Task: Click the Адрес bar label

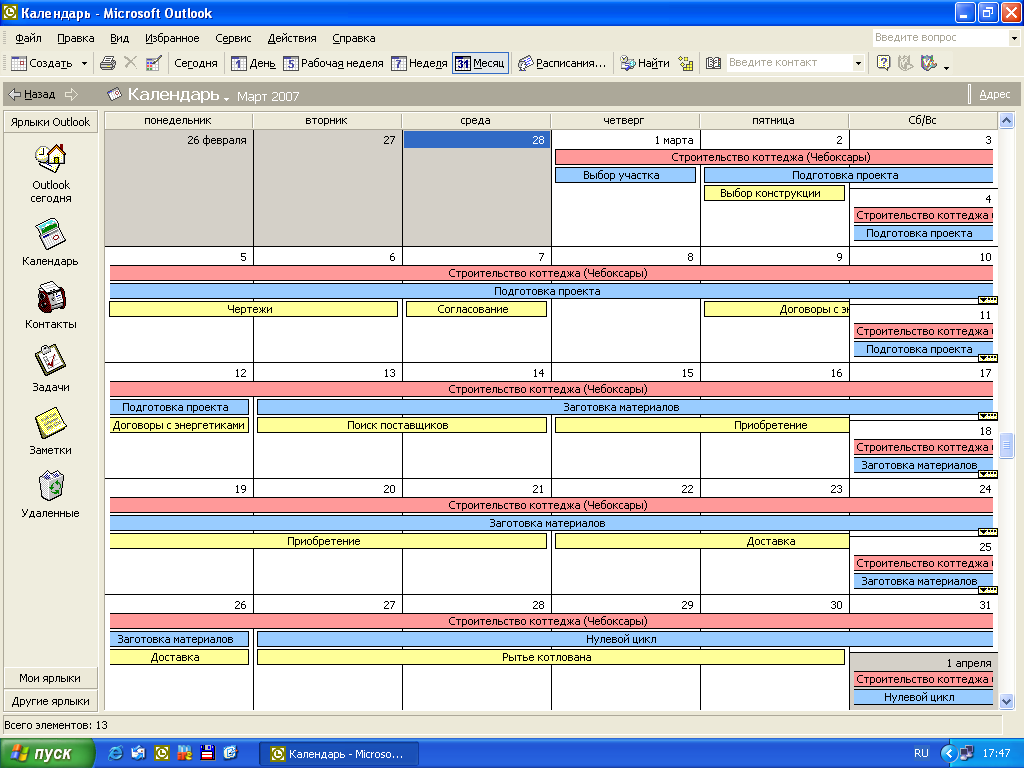Action: (994, 95)
